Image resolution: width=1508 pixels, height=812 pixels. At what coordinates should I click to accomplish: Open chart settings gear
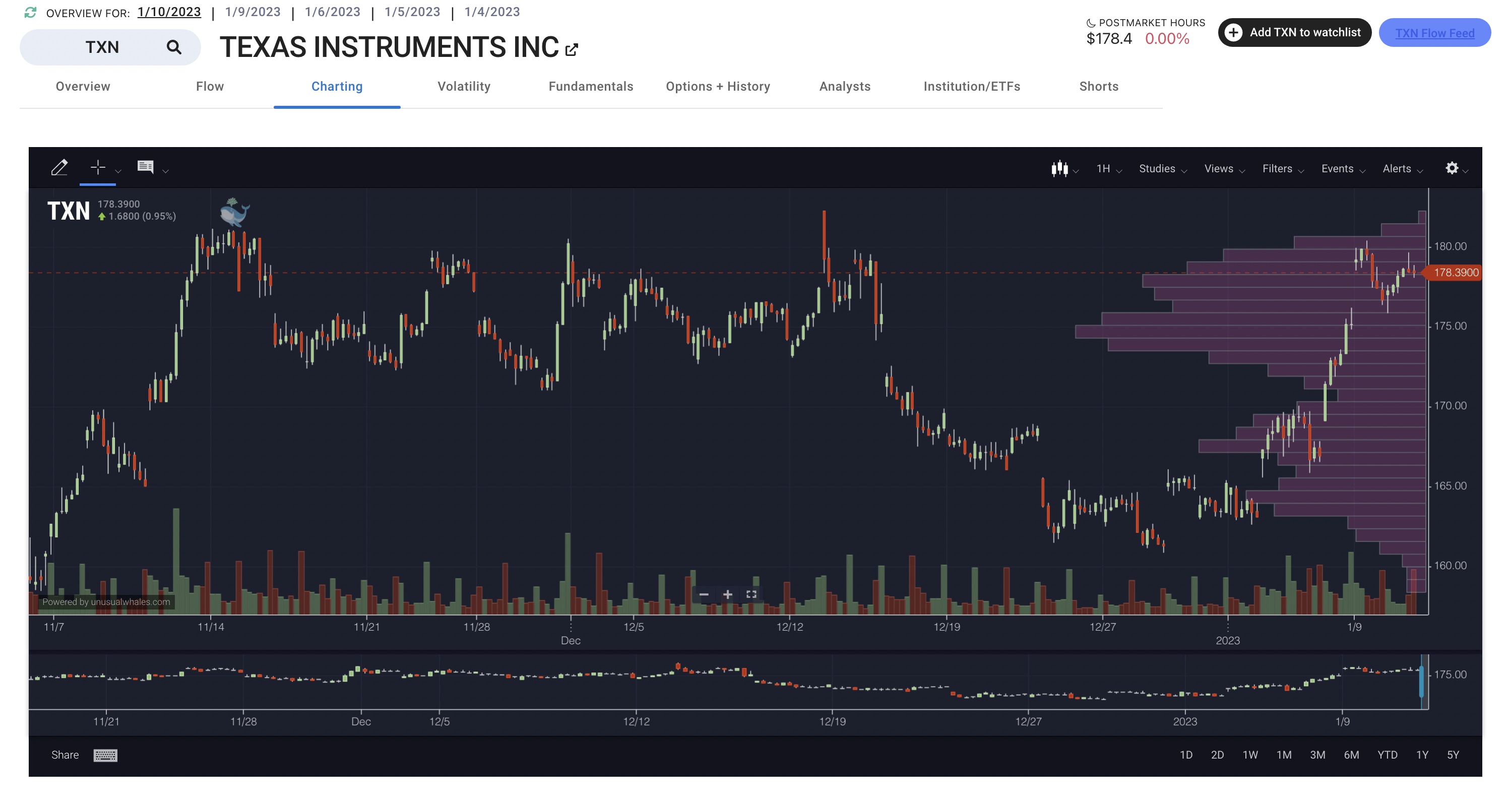pos(1452,168)
